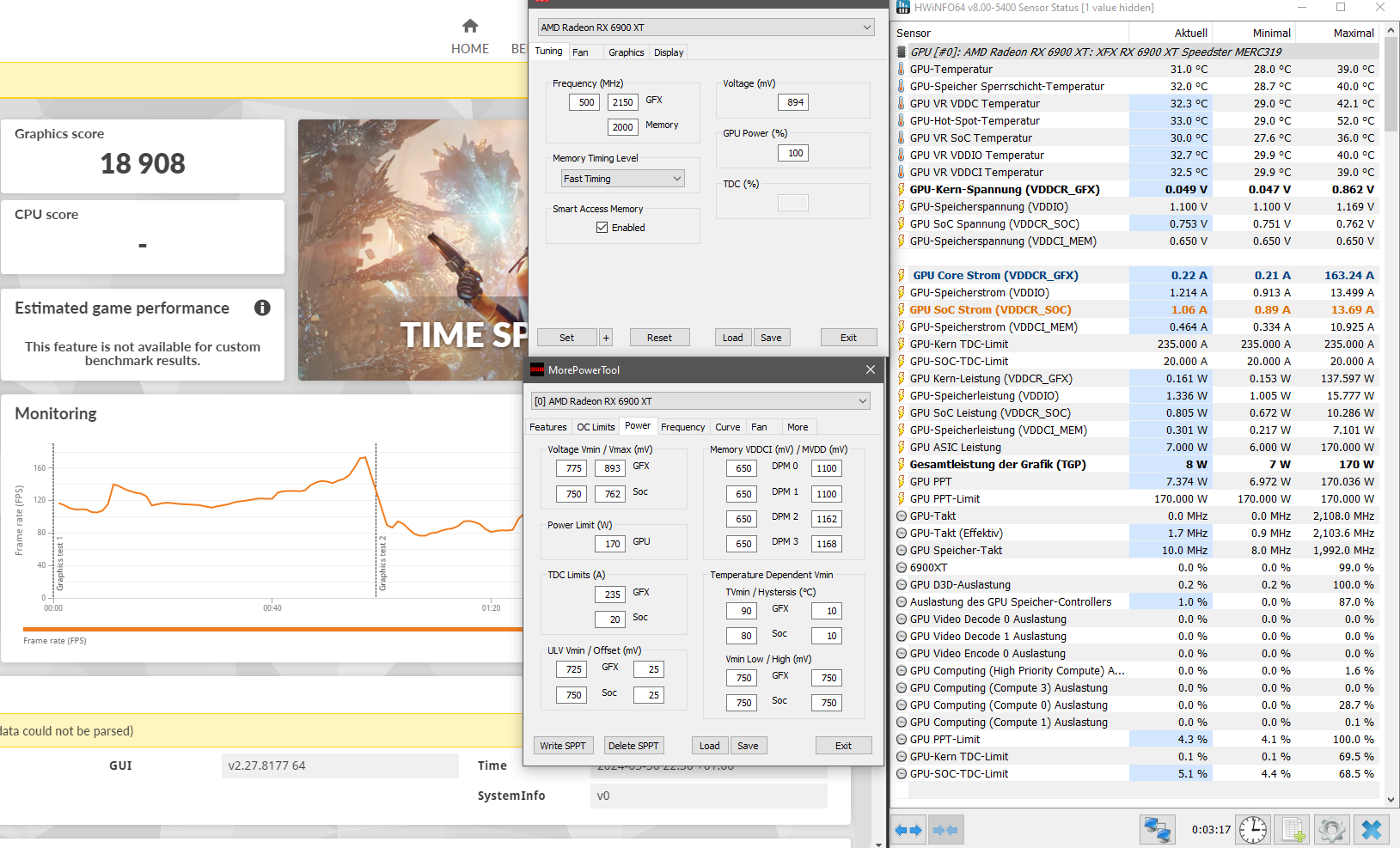
Task: Open info icon beside Estimated game performance
Action: tap(262, 308)
